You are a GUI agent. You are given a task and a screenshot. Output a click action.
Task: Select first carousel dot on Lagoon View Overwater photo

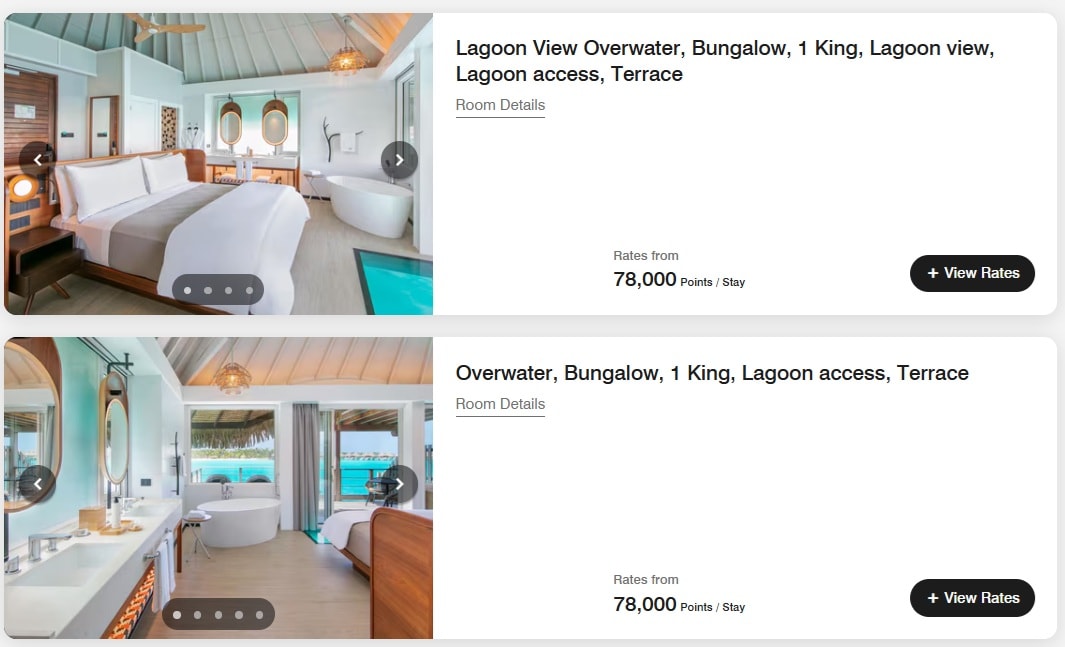[187, 291]
